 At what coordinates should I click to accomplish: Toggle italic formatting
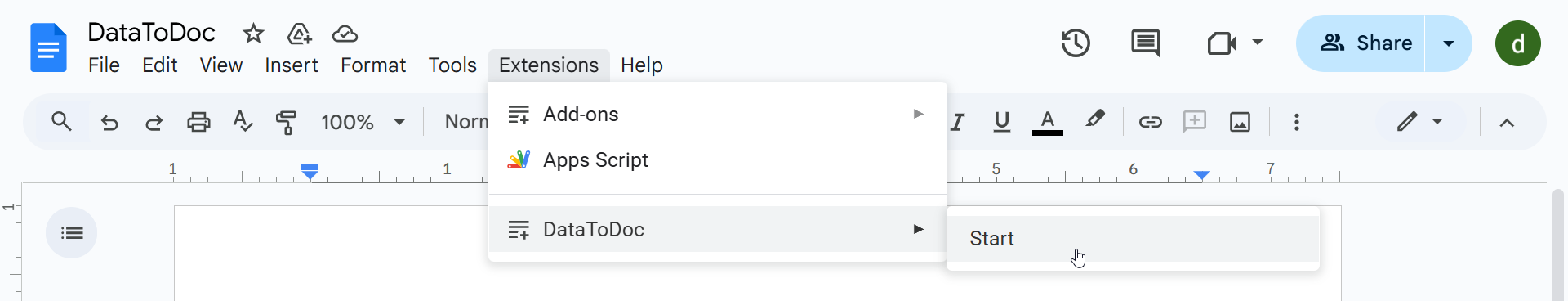click(x=957, y=122)
